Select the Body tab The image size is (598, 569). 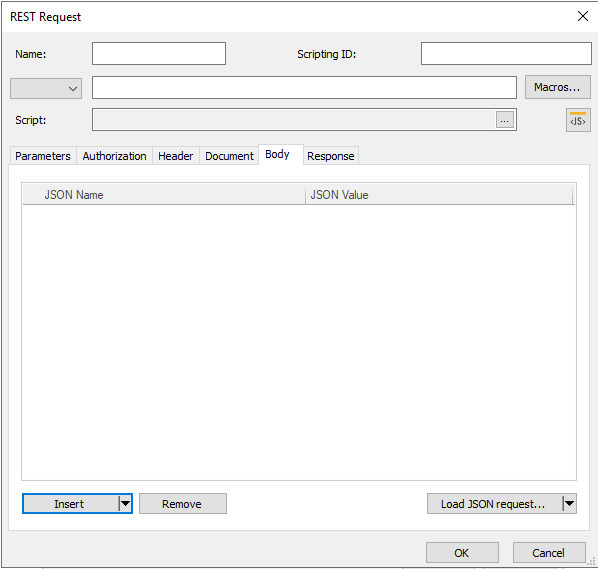[281, 154]
